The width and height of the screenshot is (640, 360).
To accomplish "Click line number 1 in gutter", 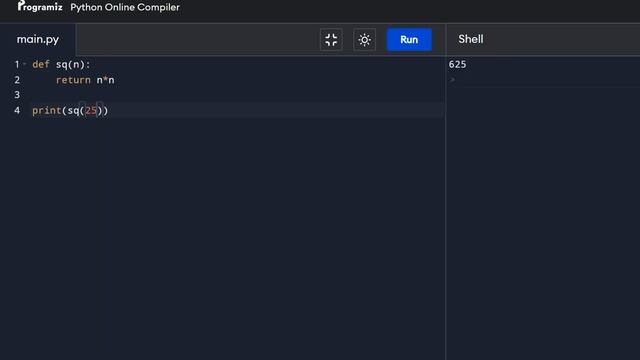I will (17, 64).
